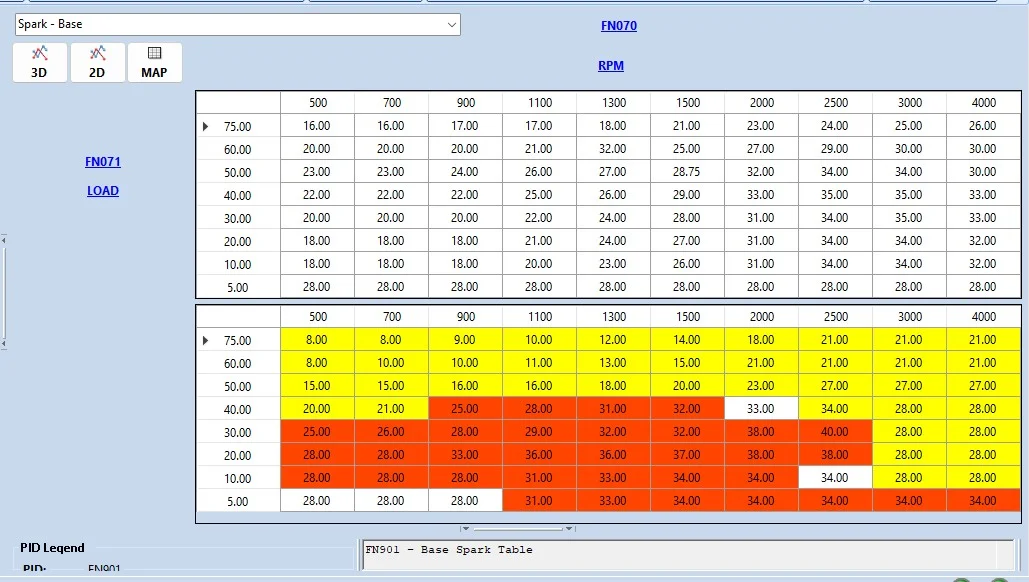The width and height of the screenshot is (1029, 582).
Task: Open the LOAD axis link
Action: 102,190
